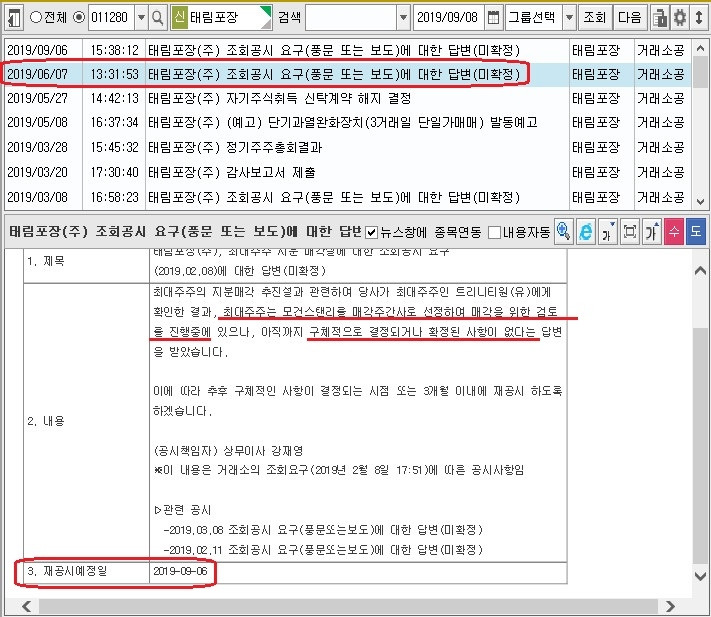Click the stock code input showing 011280

pos(112,18)
